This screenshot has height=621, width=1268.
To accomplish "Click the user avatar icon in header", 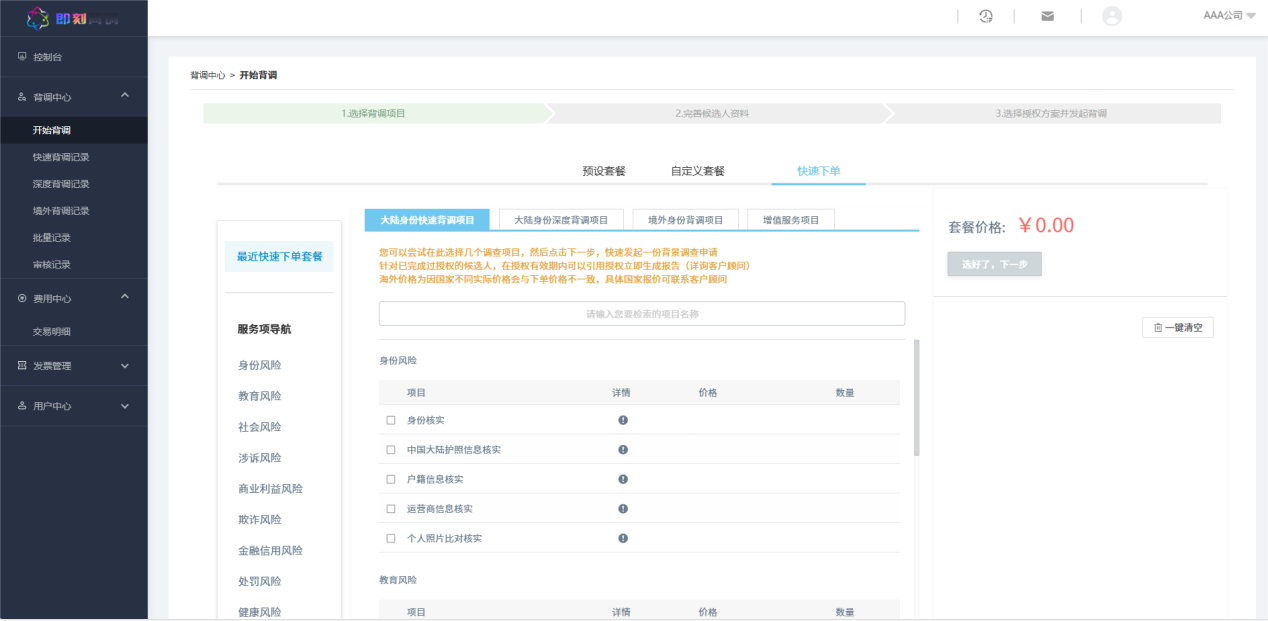I will (1111, 16).
